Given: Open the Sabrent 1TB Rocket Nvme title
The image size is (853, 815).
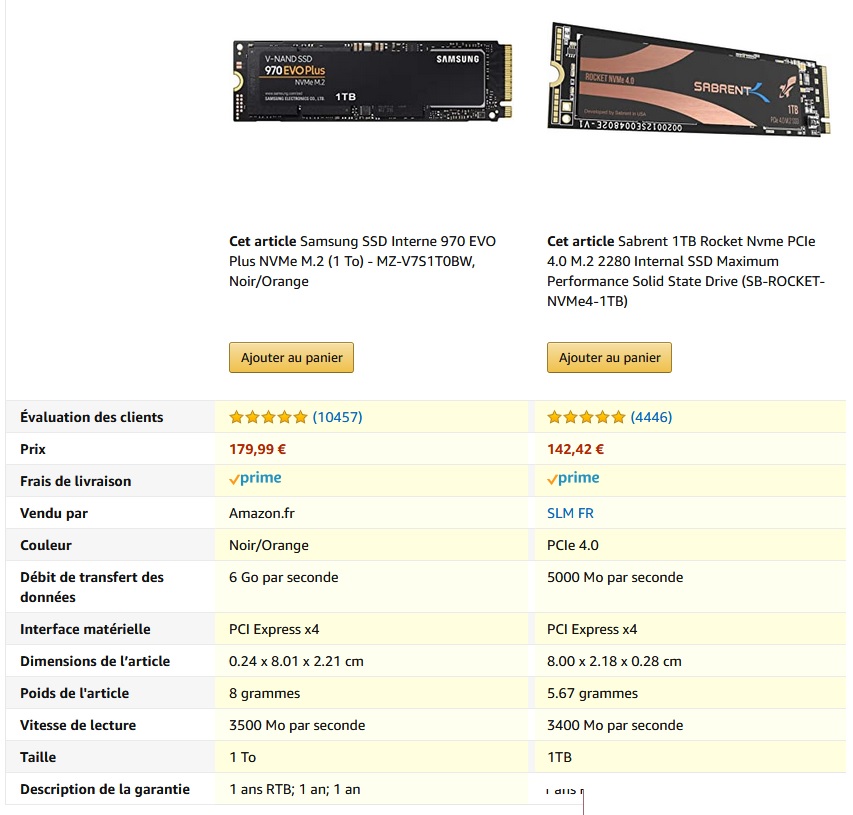Looking at the screenshot, I should (x=685, y=271).
